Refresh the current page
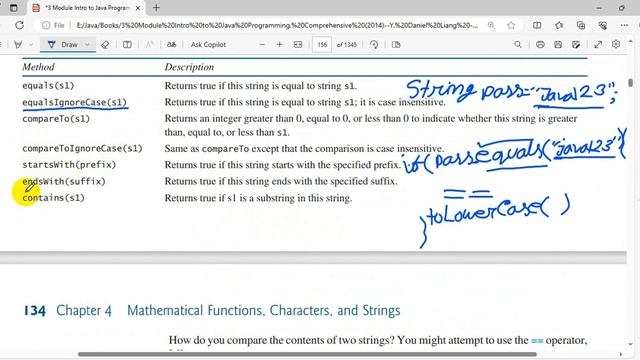The height and width of the screenshot is (360, 640). 19,25
